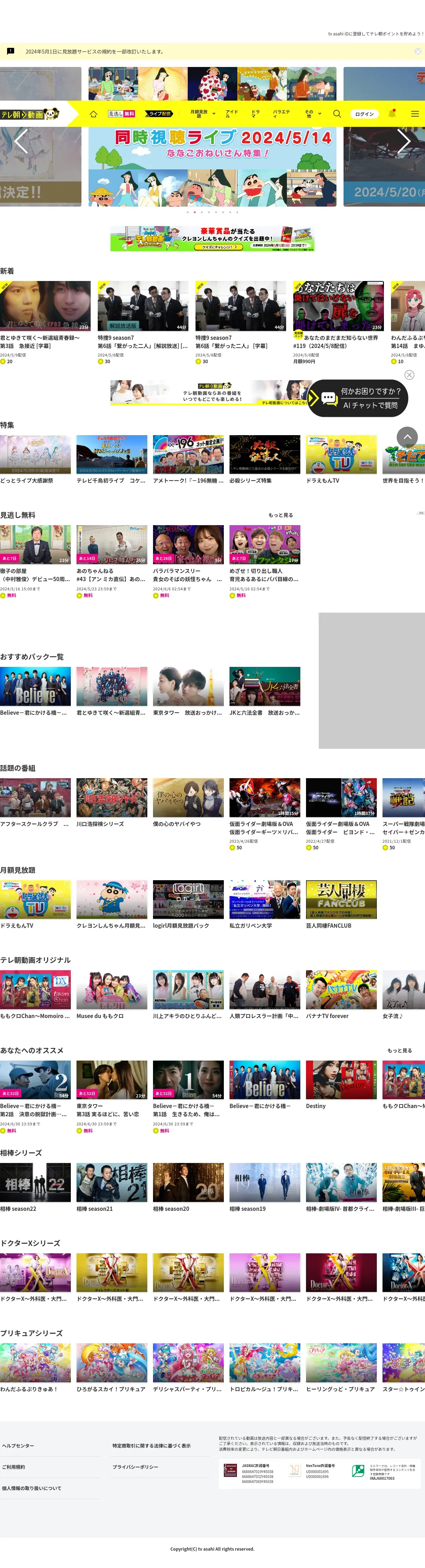
Task: Open Musee du ももクロ thumbnail
Action: click(x=112, y=989)
